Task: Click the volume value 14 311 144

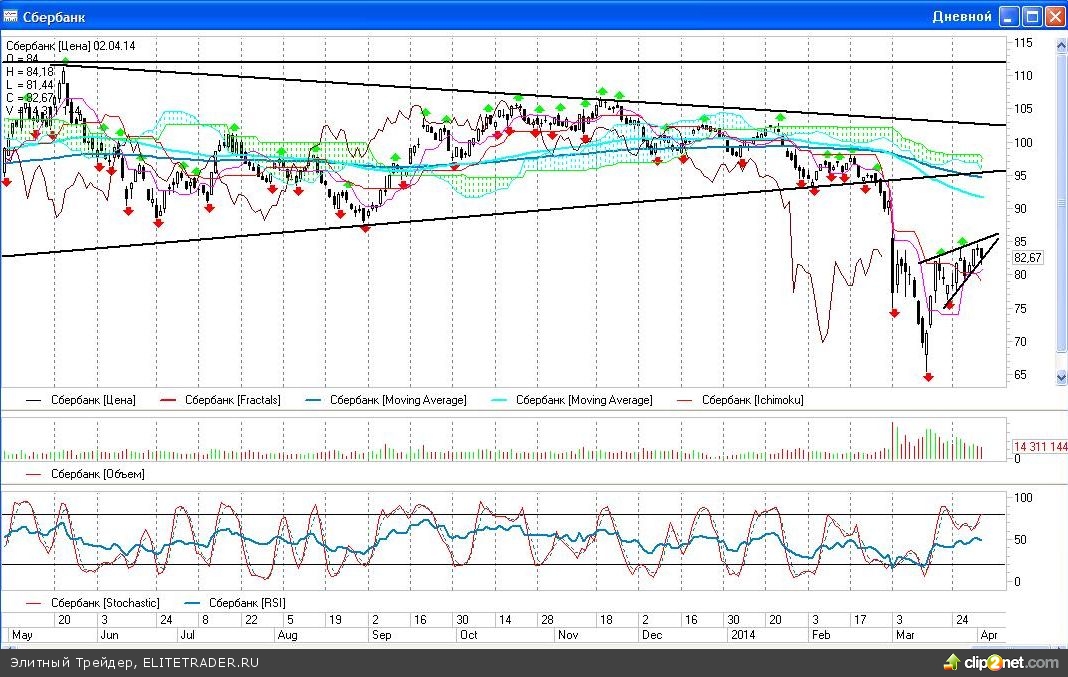Action: tap(1040, 447)
